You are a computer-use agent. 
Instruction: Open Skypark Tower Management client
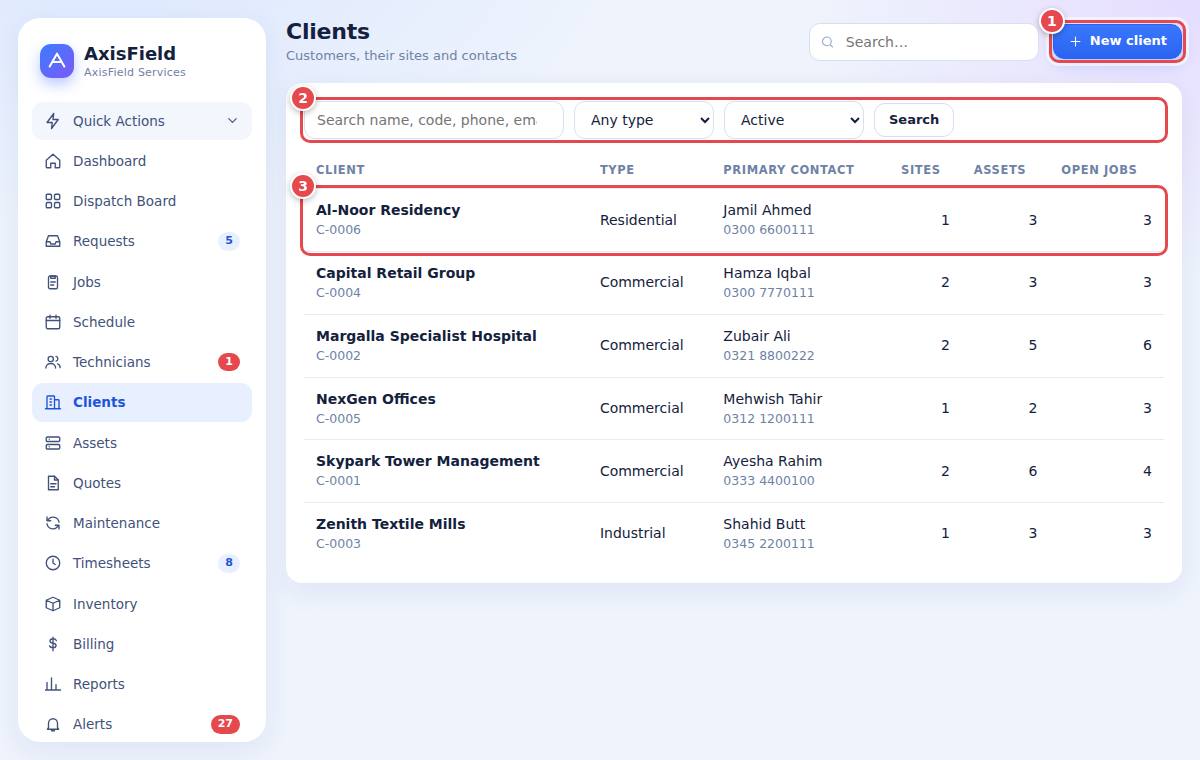click(x=428, y=461)
